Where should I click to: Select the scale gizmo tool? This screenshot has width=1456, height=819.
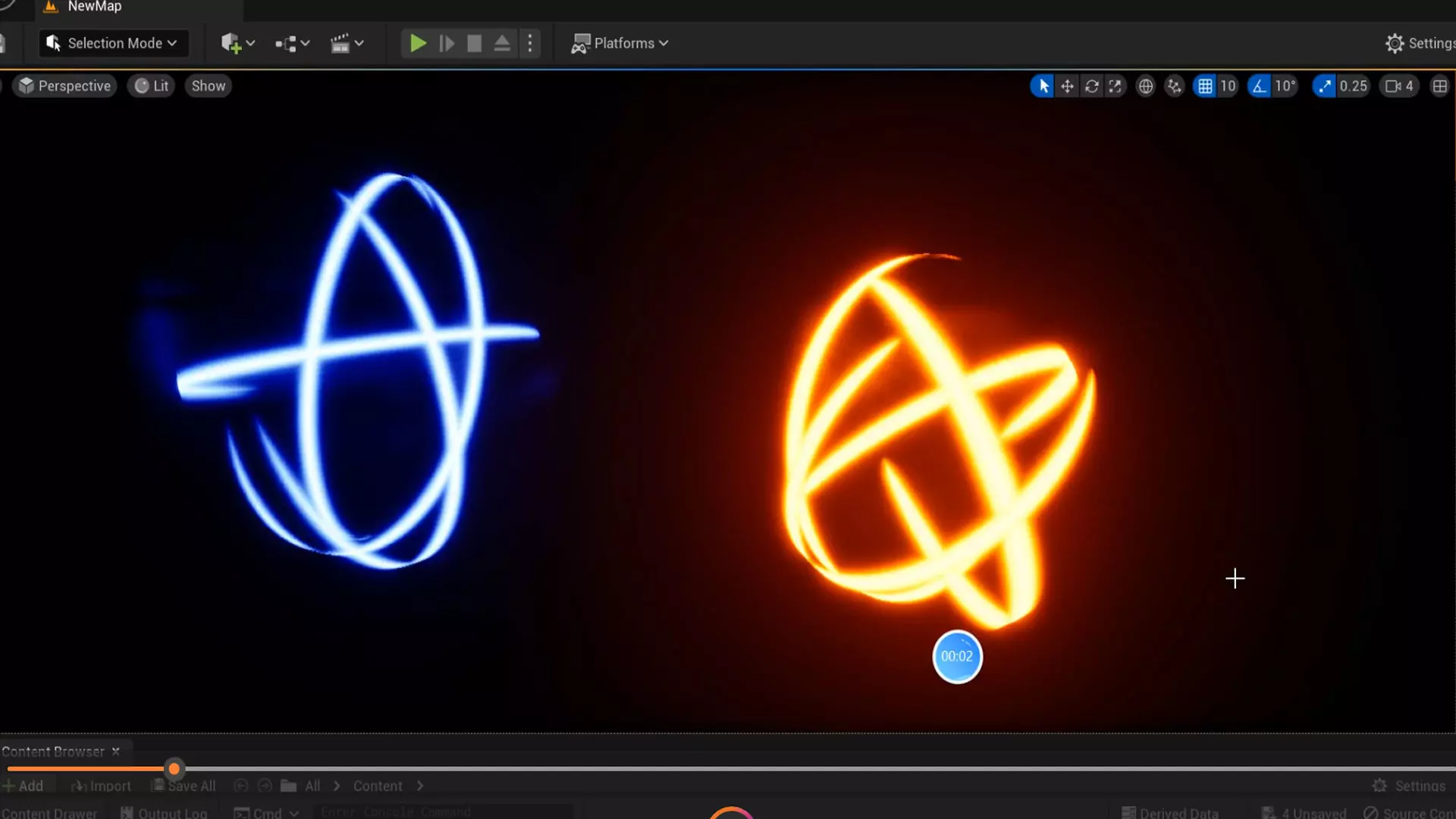pos(1116,86)
